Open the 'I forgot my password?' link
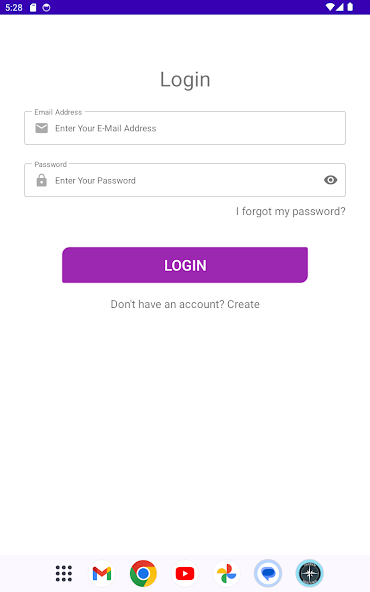 (x=290, y=211)
